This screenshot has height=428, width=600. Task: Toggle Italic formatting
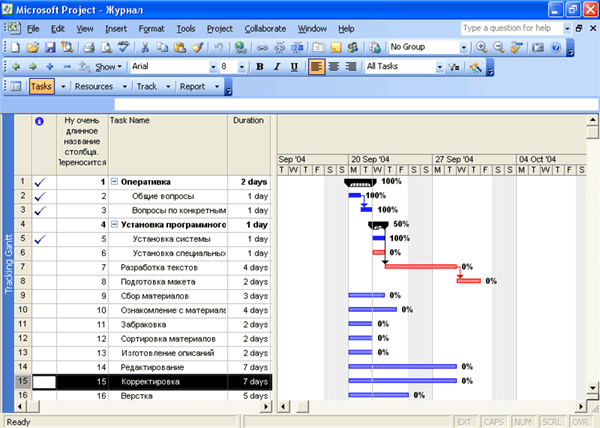pos(277,67)
